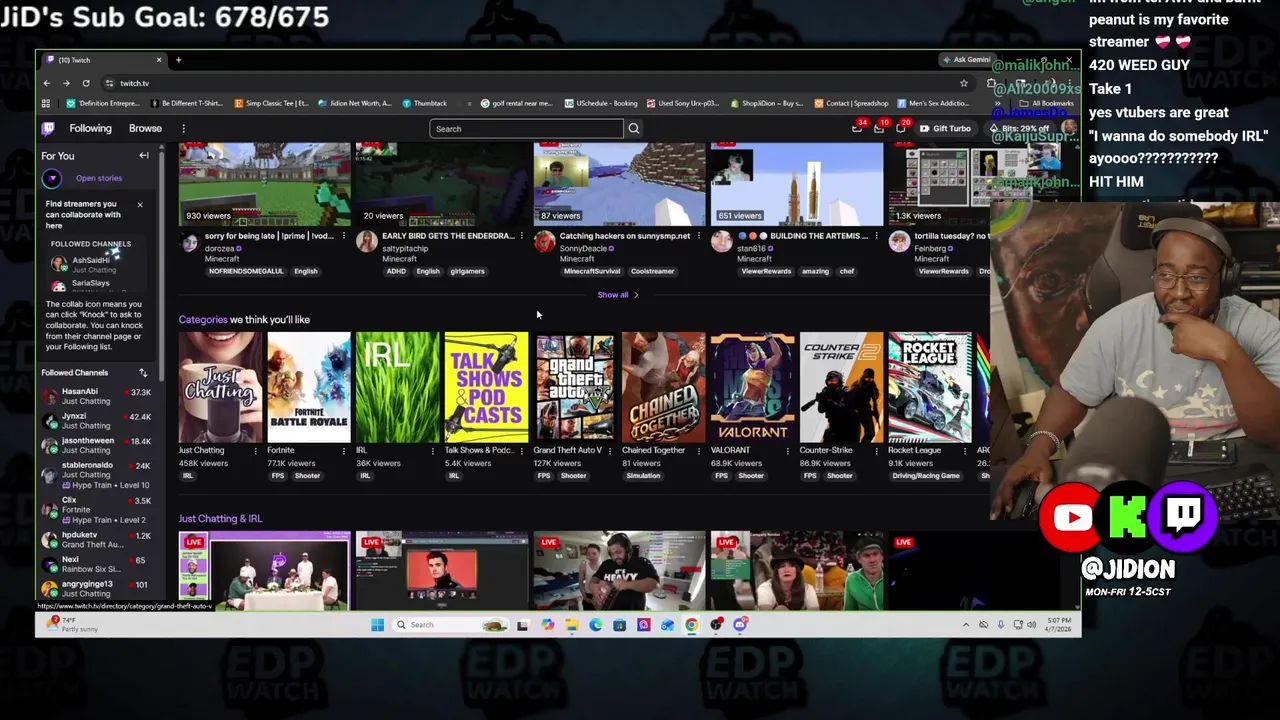Open options menu for saltypitachip stream
The image size is (1280, 720).
[x=521, y=236]
